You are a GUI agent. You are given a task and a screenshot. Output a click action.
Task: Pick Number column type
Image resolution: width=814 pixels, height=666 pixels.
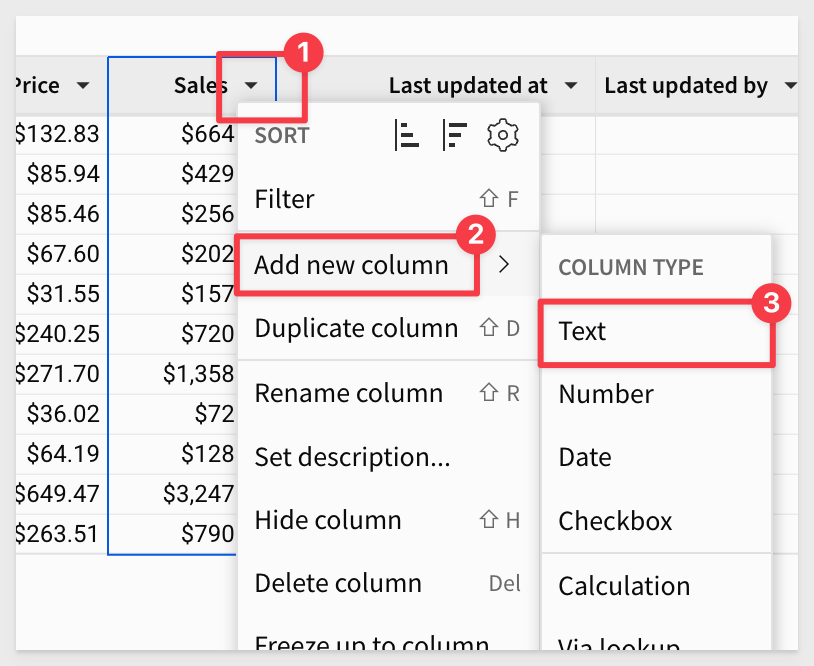(x=606, y=394)
